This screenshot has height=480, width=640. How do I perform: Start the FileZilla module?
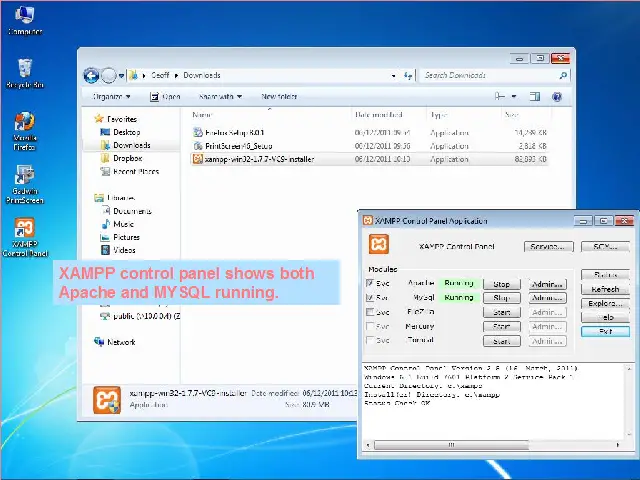tap(502, 312)
